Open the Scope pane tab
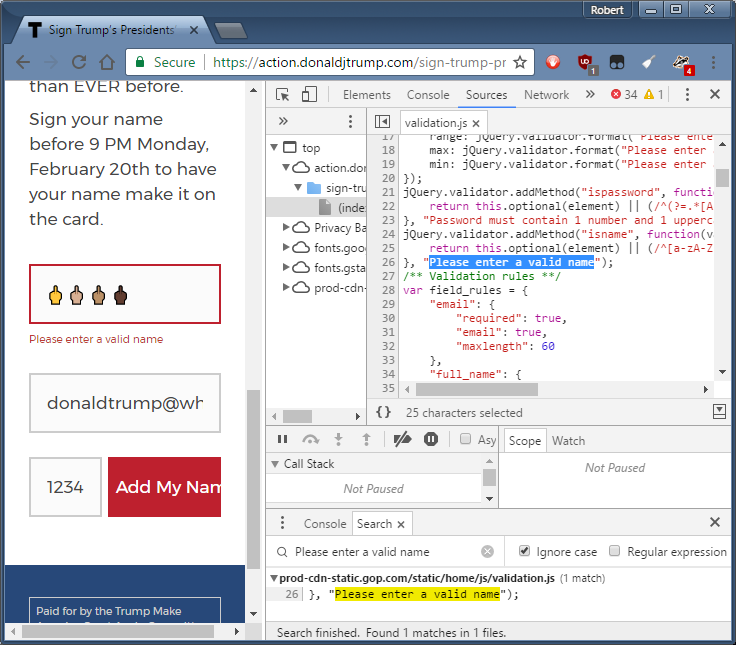 point(525,441)
